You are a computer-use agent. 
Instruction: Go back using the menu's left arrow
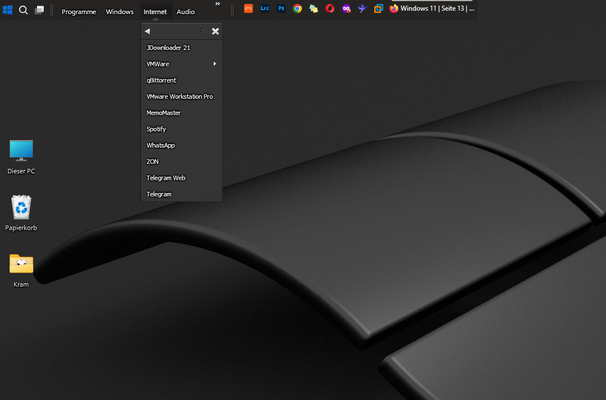tap(148, 31)
